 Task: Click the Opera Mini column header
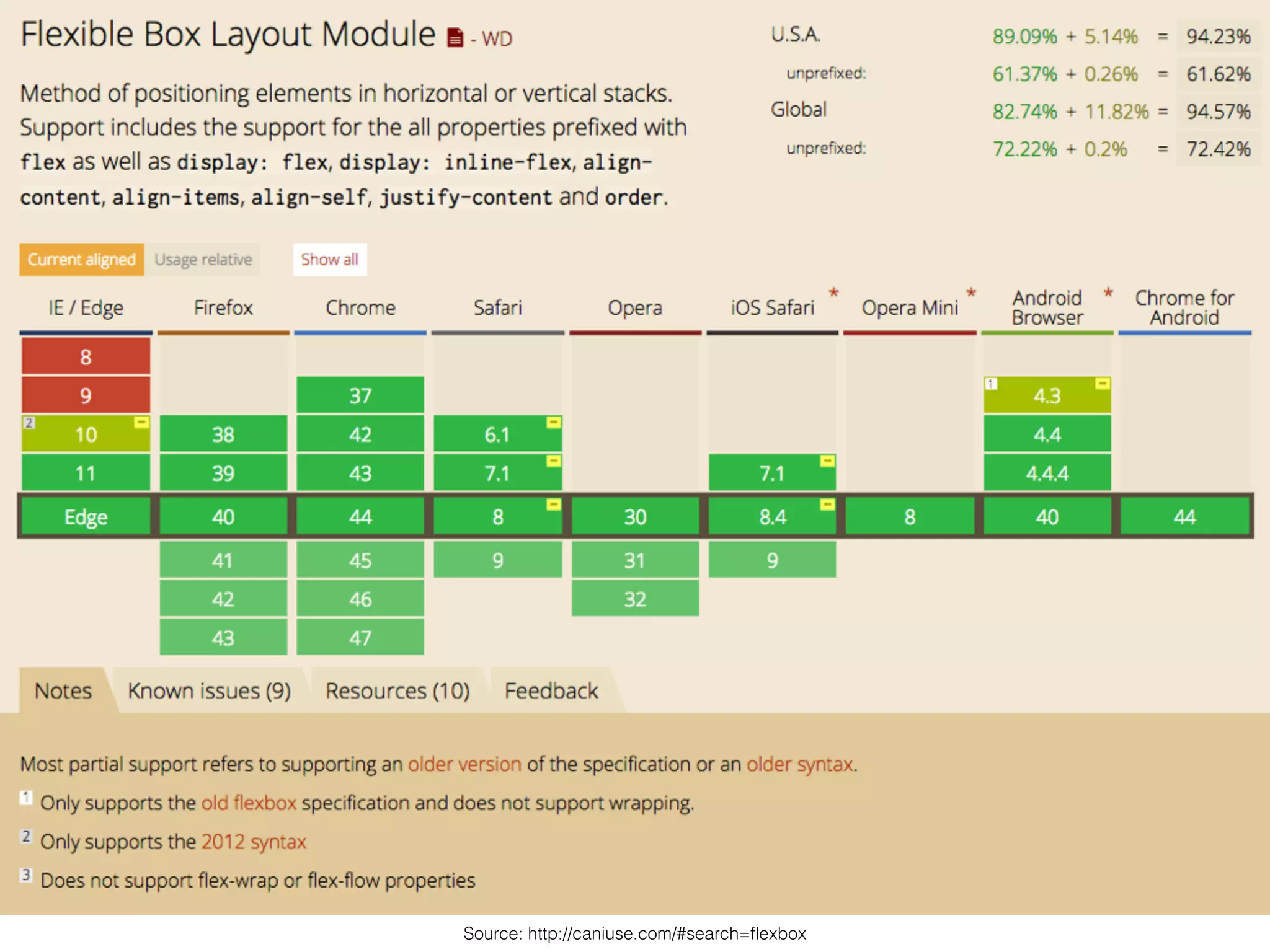(x=910, y=308)
